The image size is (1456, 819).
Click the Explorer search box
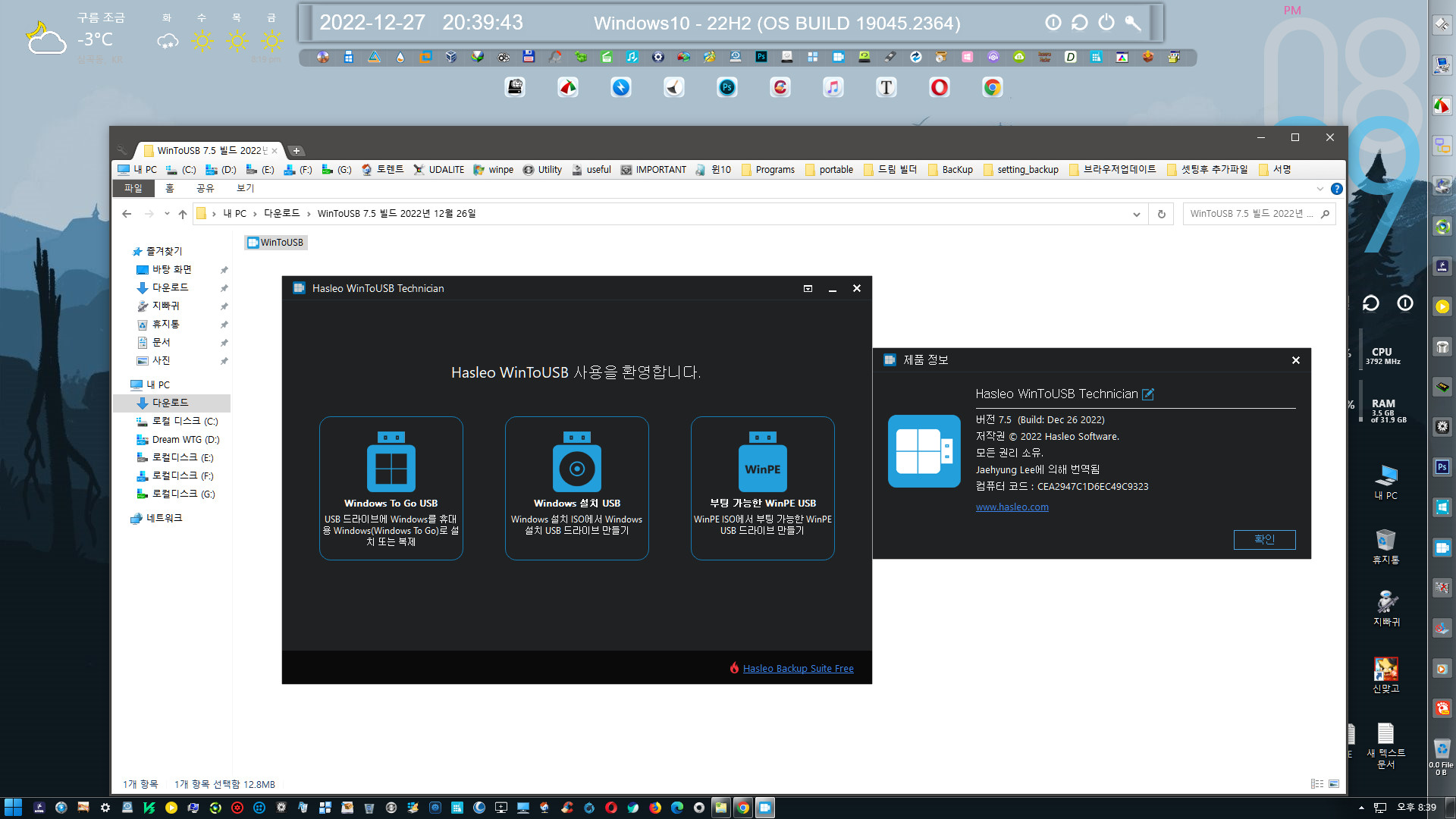point(1259,214)
